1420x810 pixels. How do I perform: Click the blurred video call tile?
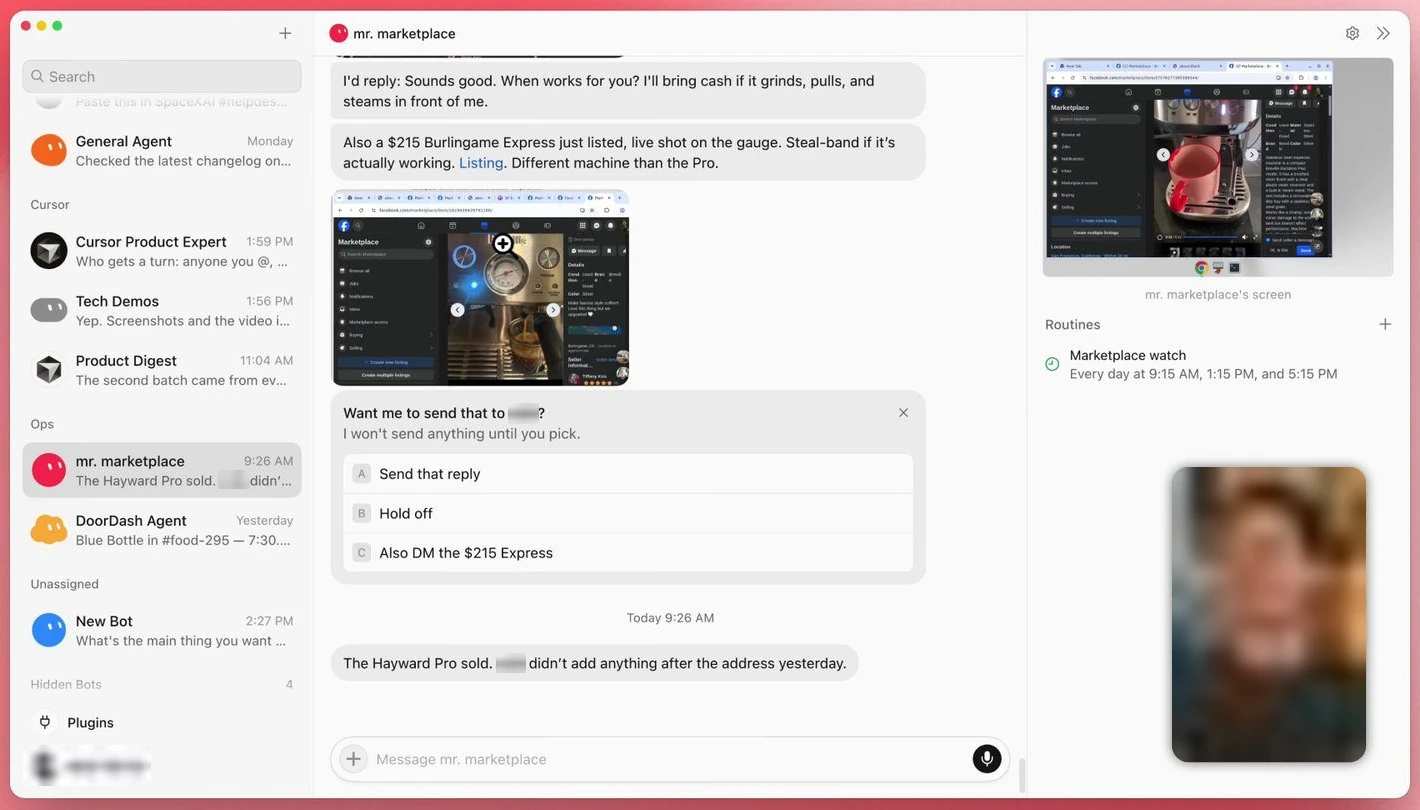coord(1269,614)
